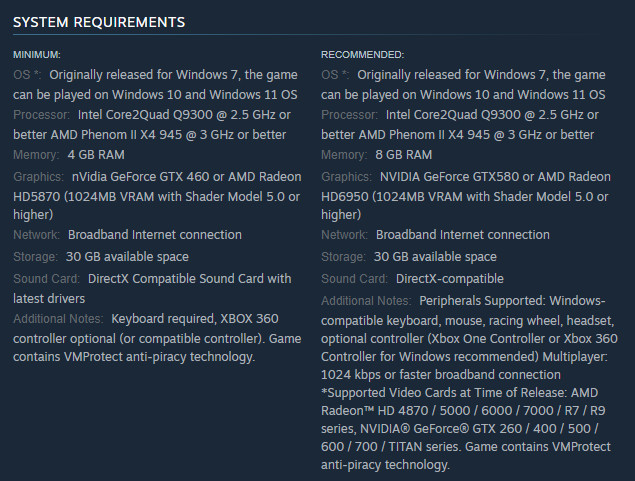The height and width of the screenshot is (481, 635).
Task: Click '*Supported Video Cards at Time of Release' line
Action: click(x=460, y=393)
